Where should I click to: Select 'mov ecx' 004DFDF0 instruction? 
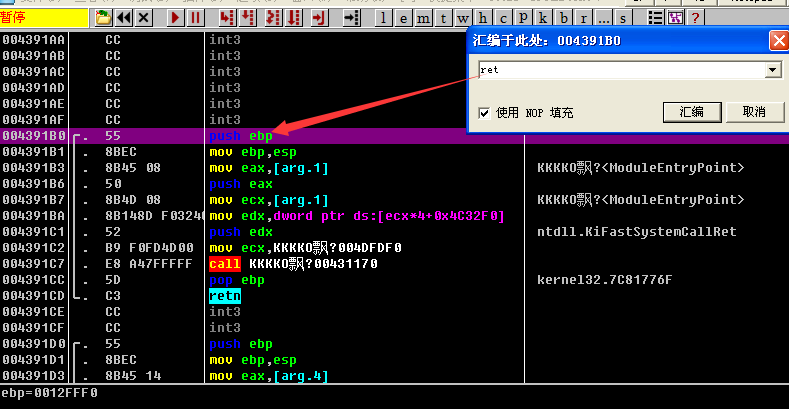tap(305, 248)
